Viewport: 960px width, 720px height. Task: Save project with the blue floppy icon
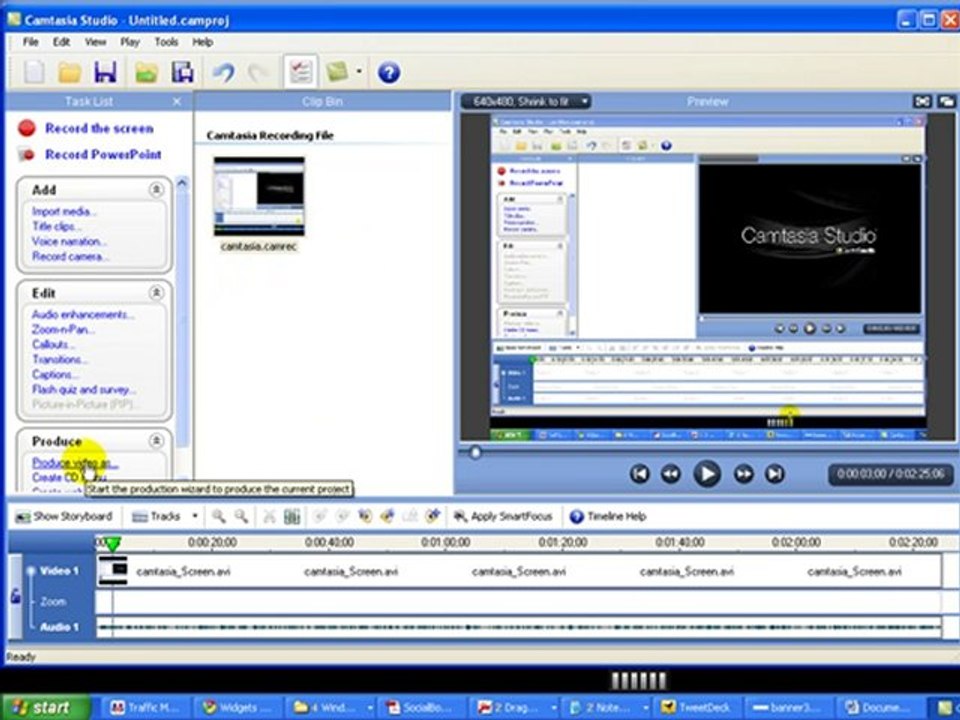[105, 72]
